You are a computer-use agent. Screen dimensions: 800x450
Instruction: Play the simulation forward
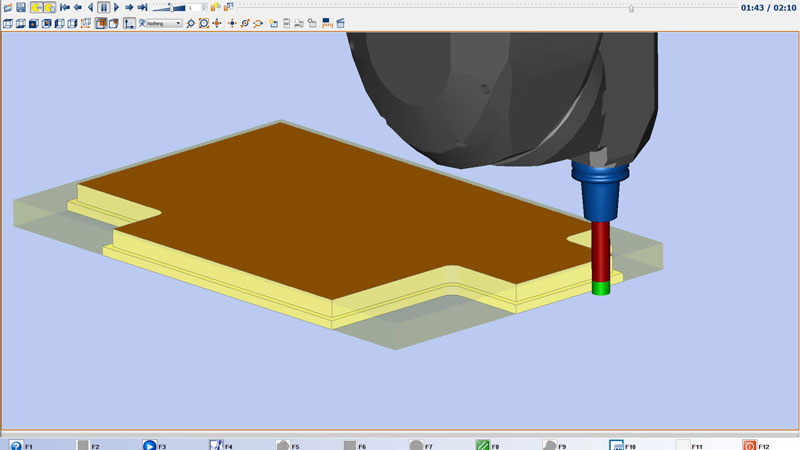[116, 7]
